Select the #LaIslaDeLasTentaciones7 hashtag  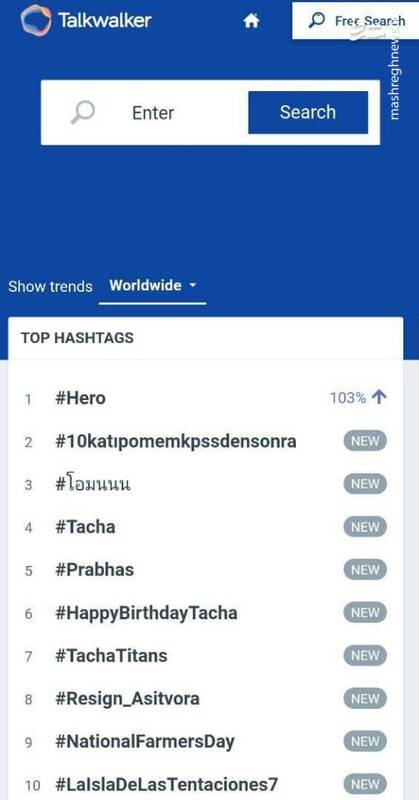(166, 784)
